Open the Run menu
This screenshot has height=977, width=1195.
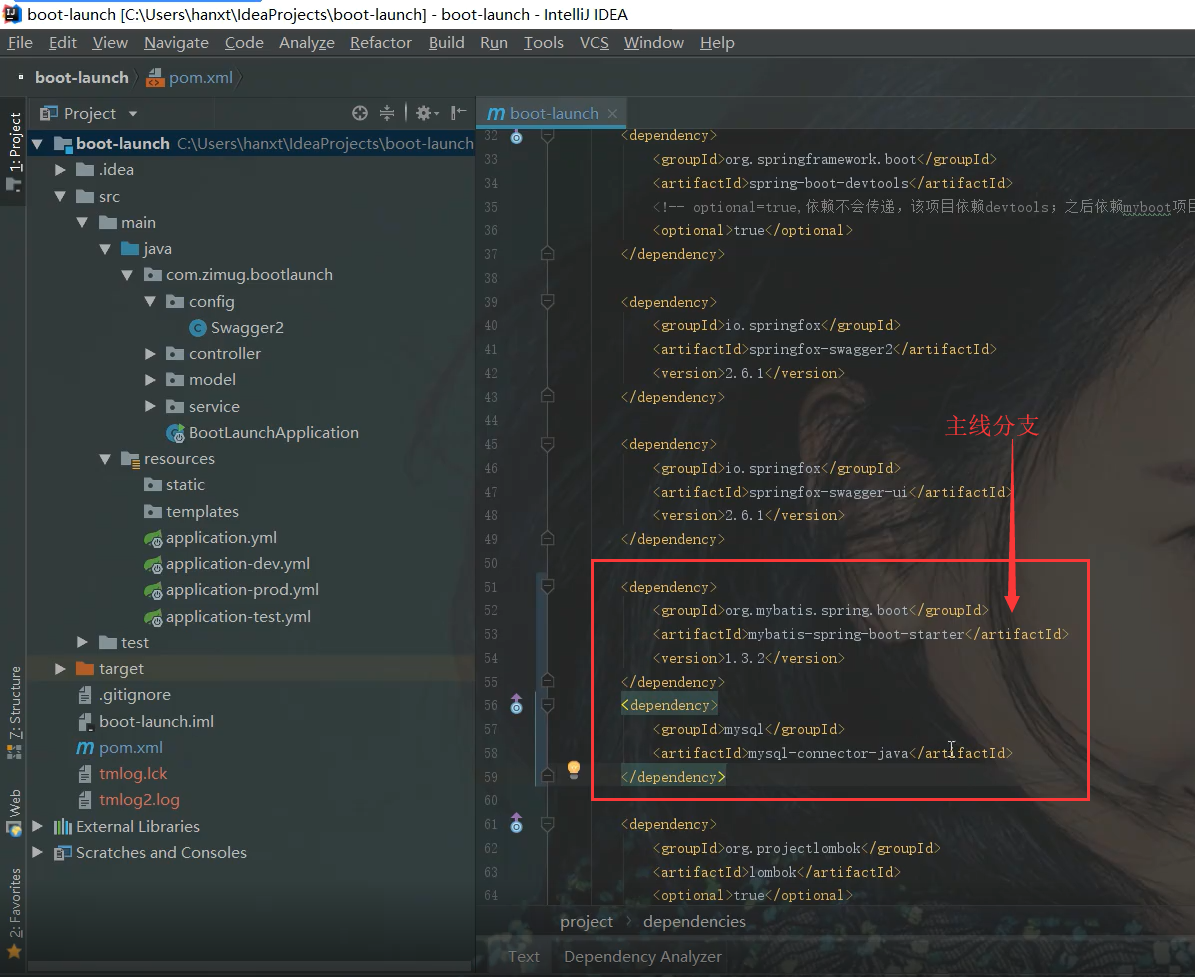(494, 43)
